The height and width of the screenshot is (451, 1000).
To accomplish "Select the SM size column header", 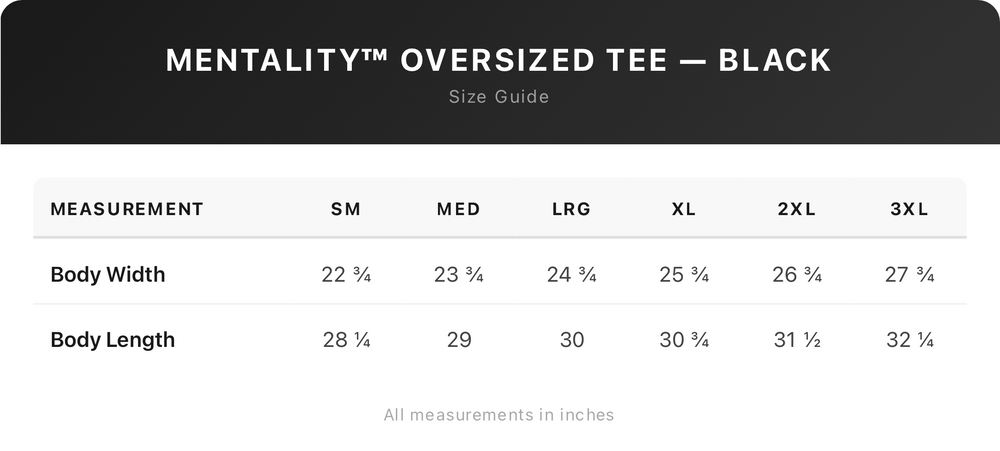I will click(x=346, y=209).
